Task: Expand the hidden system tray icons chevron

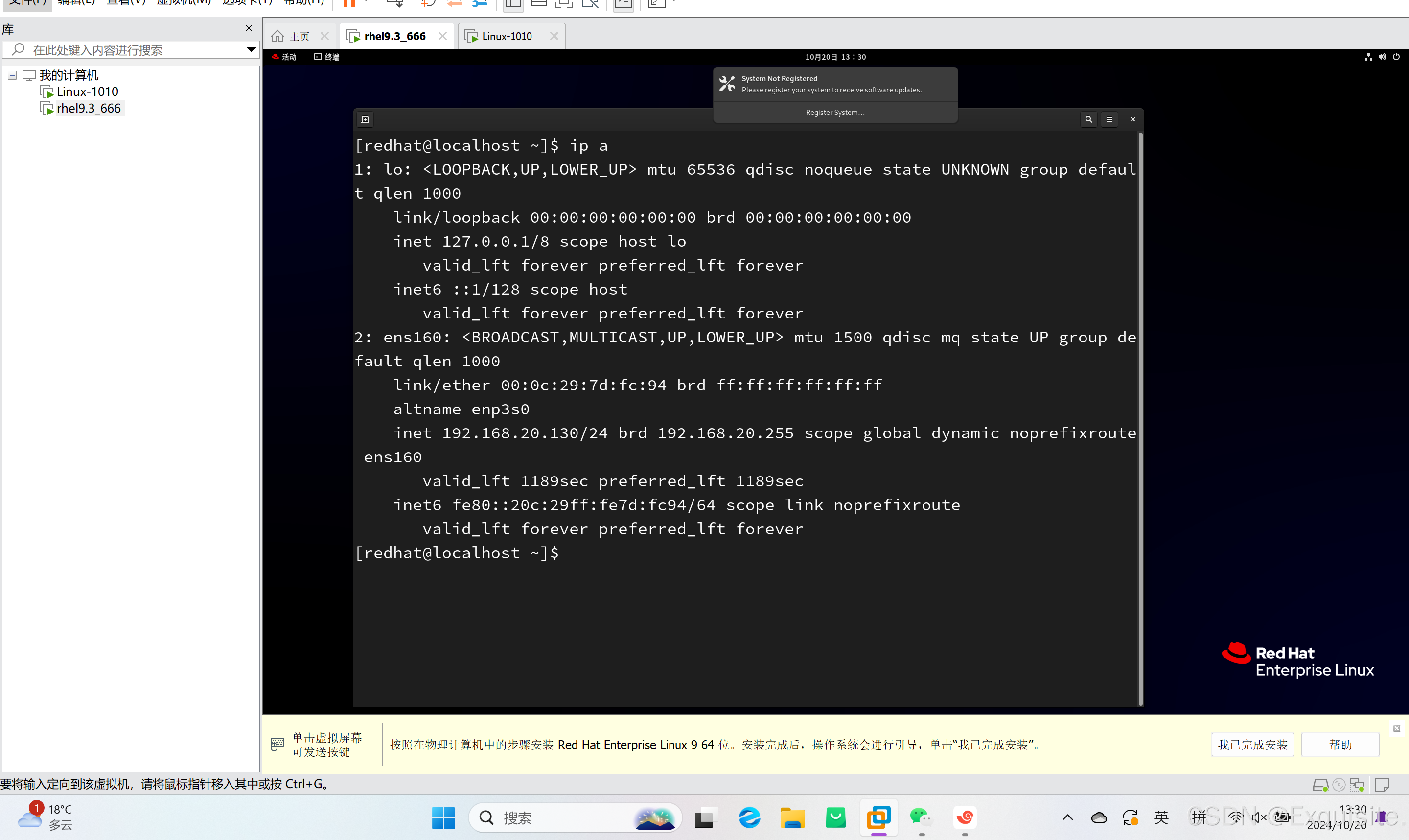Action: (1067, 817)
